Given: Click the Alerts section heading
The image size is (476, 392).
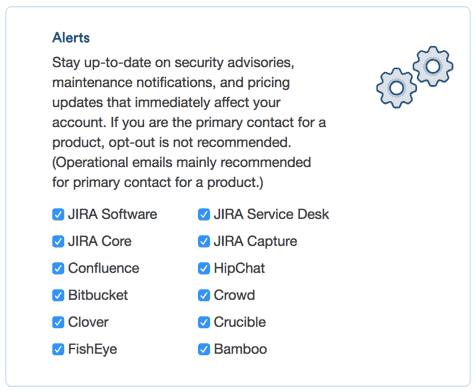Looking at the screenshot, I should (71, 38).
